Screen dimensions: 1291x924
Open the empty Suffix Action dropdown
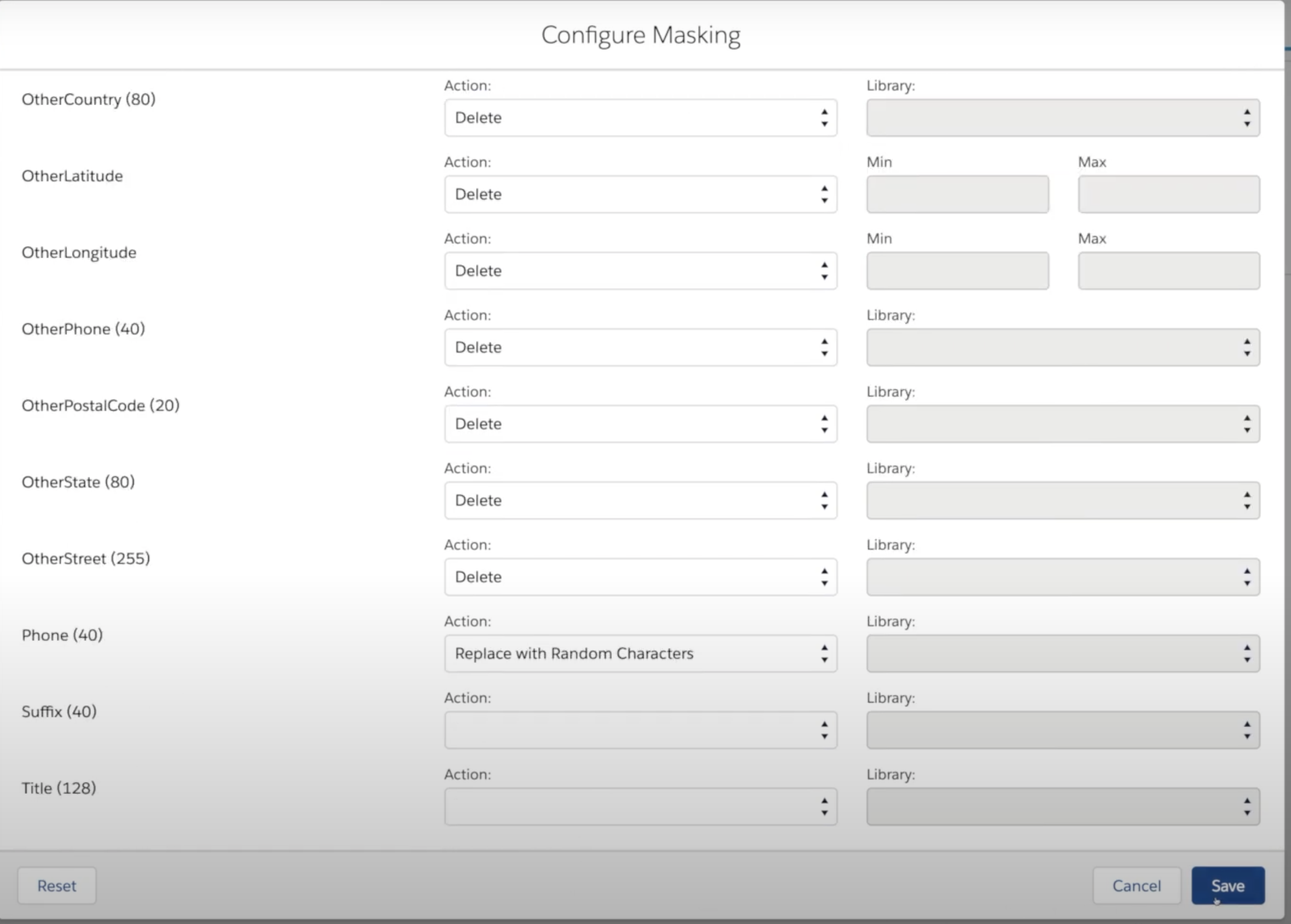coord(641,730)
